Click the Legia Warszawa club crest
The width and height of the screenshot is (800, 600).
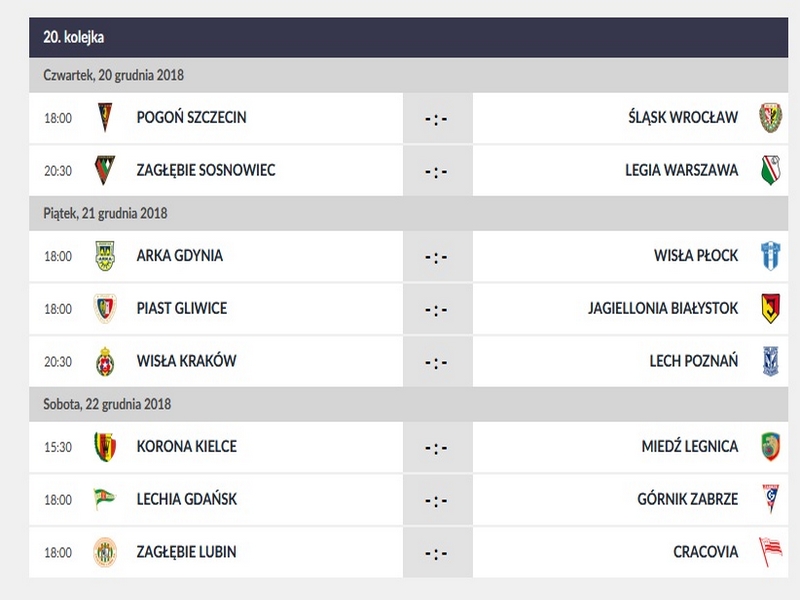click(770, 171)
